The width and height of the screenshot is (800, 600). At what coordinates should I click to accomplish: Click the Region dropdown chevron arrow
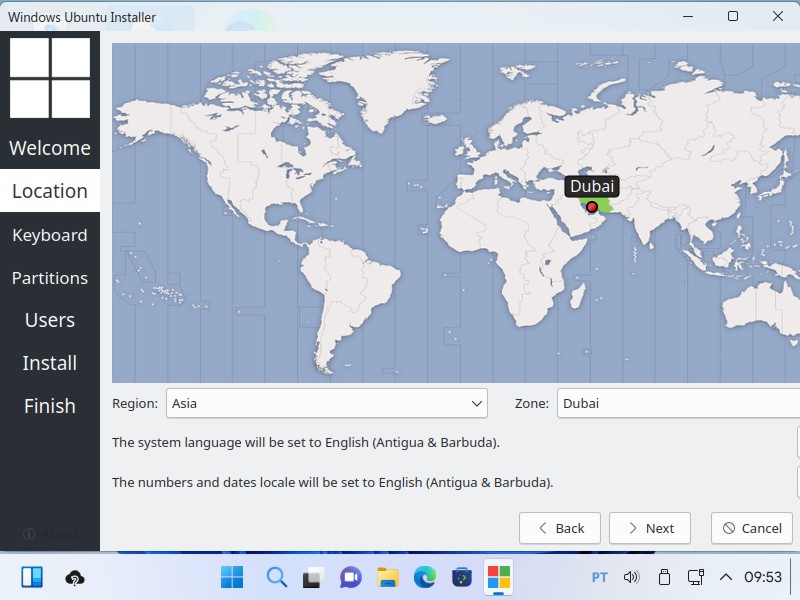(x=477, y=404)
